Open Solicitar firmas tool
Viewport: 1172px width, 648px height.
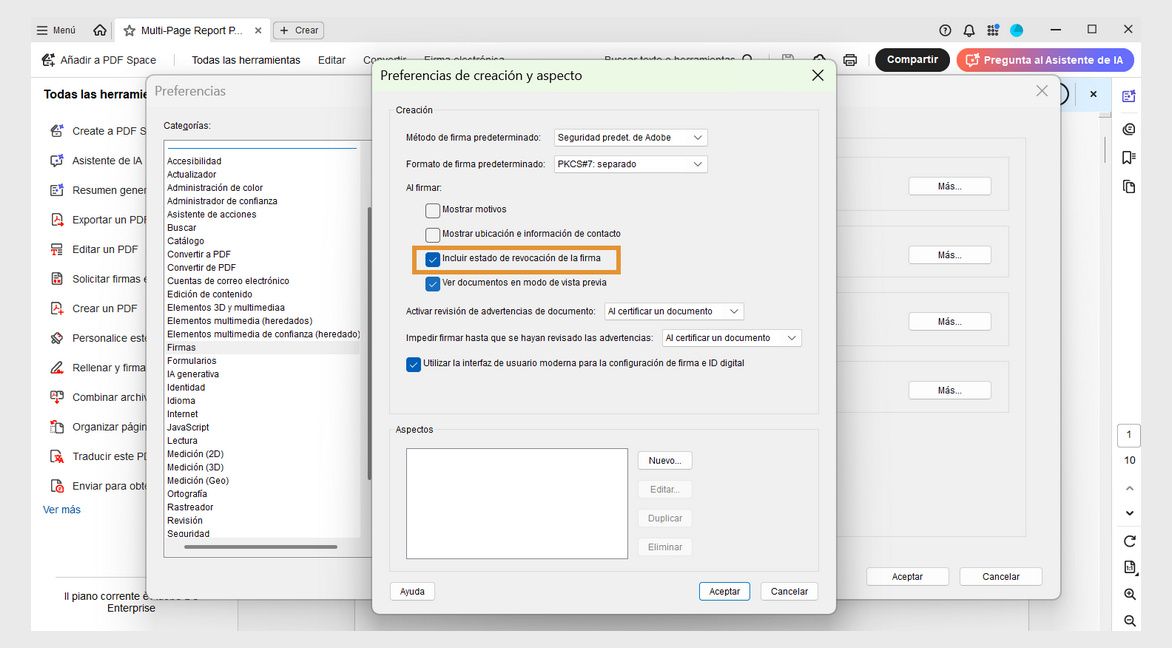(98, 279)
